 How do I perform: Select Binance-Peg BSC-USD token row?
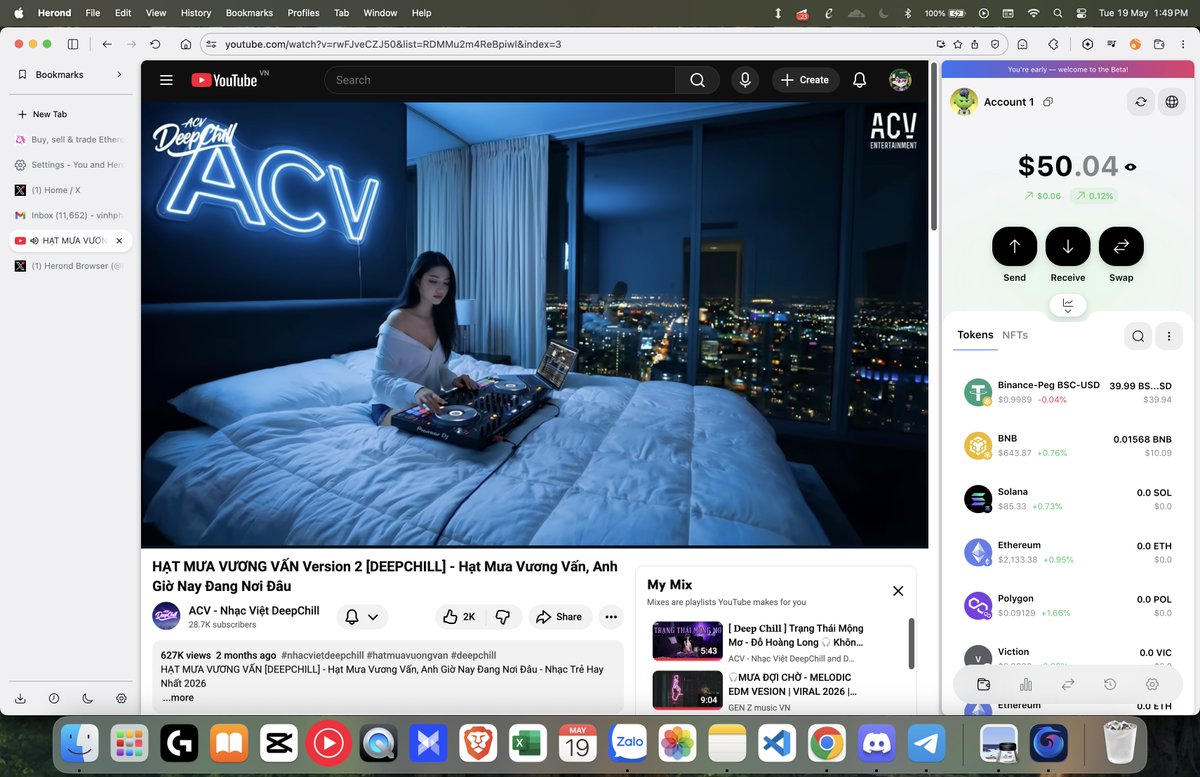[x=1067, y=392]
